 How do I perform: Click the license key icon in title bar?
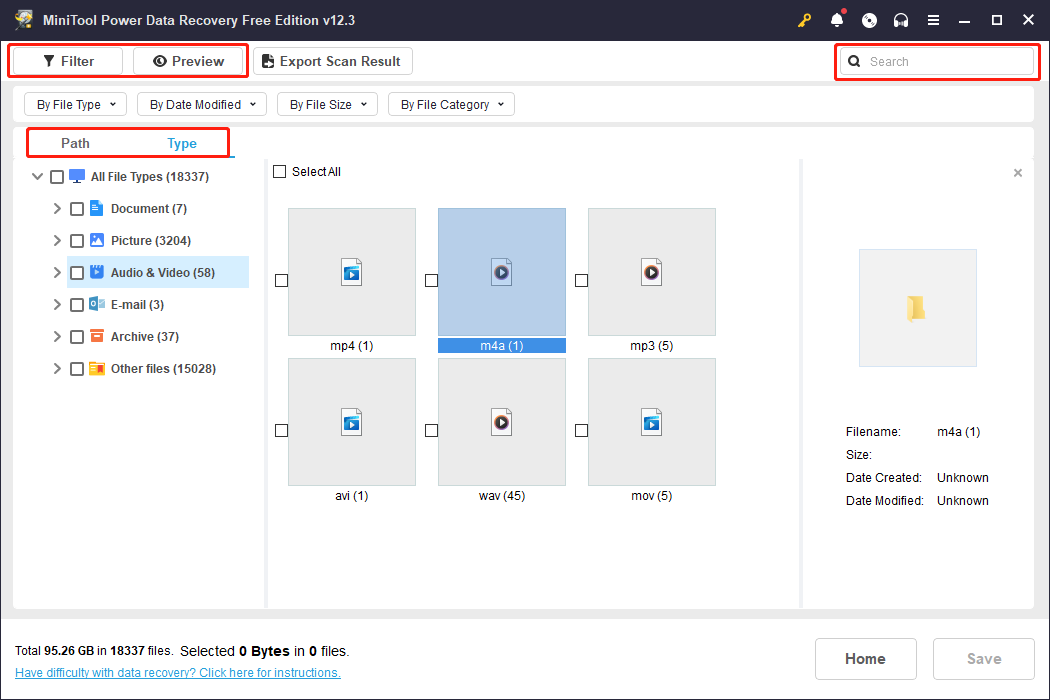[x=804, y=20]
